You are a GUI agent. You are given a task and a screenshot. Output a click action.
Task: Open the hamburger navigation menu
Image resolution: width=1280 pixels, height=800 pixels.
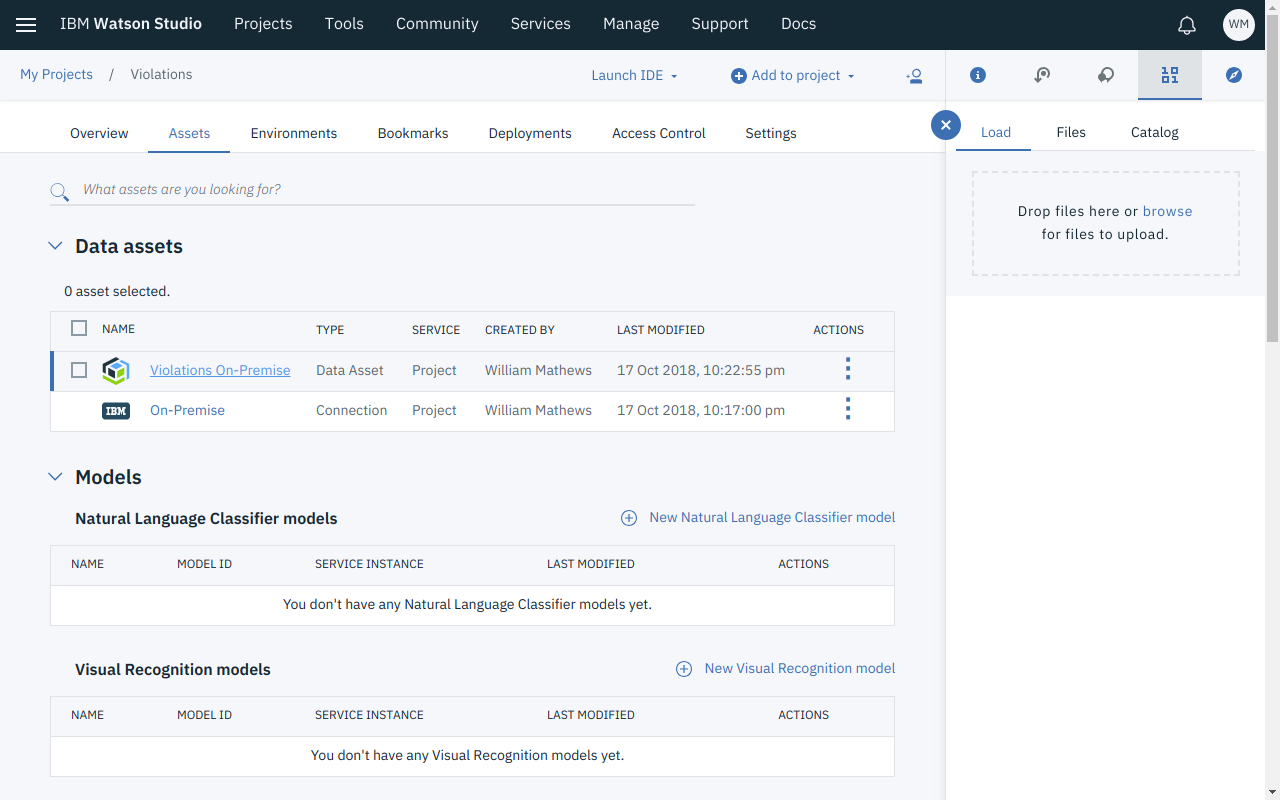click(26, 25)
